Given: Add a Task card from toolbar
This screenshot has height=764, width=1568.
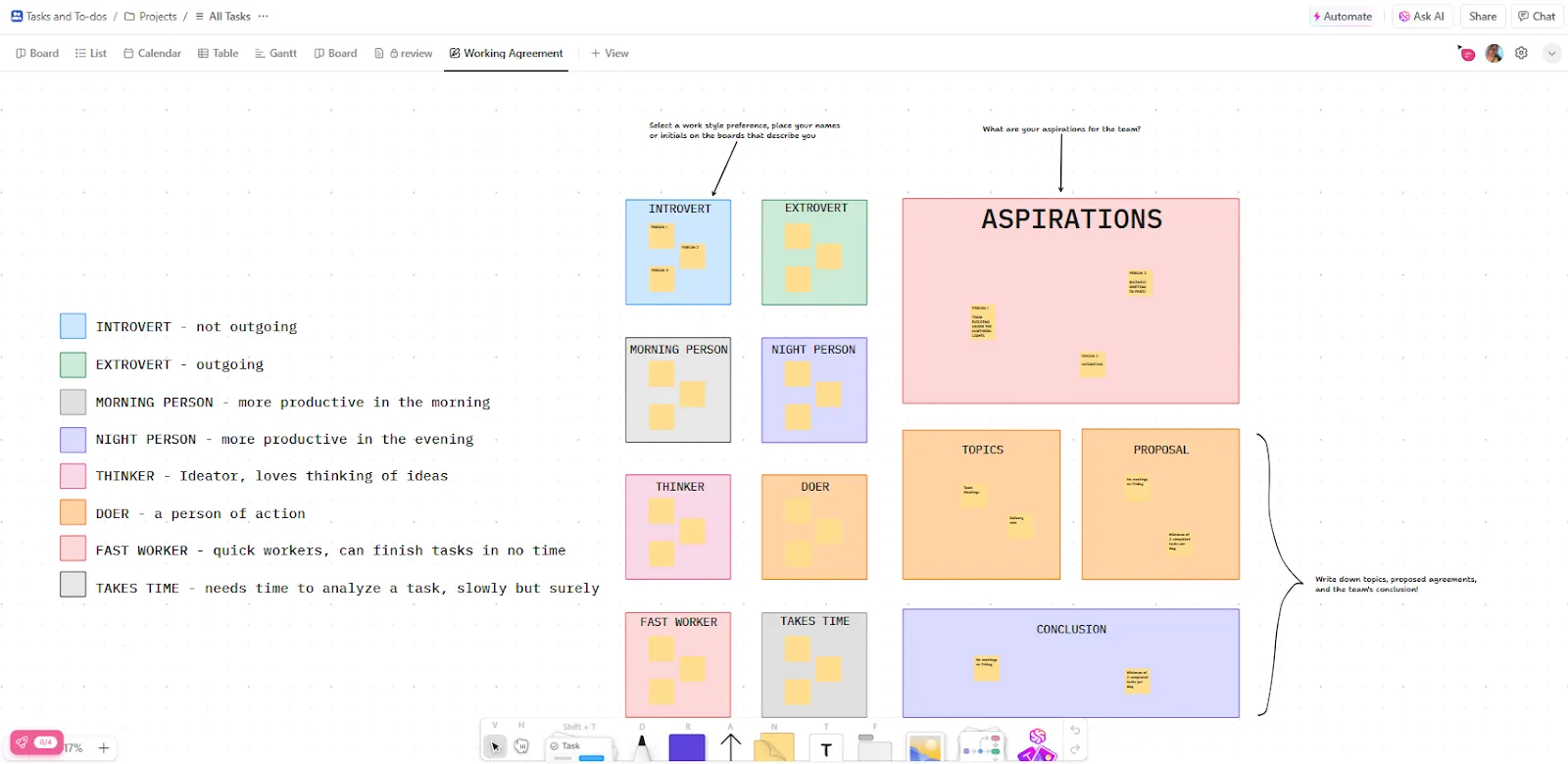Looking at the screenshot, I should pyautogui.click(x=578, y=749).
